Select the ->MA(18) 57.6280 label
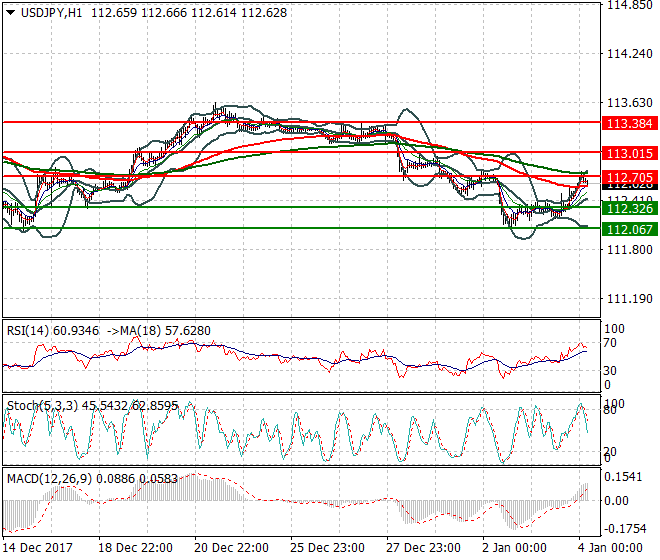Screen dimensions: 660x560 [x=159, y=331]
